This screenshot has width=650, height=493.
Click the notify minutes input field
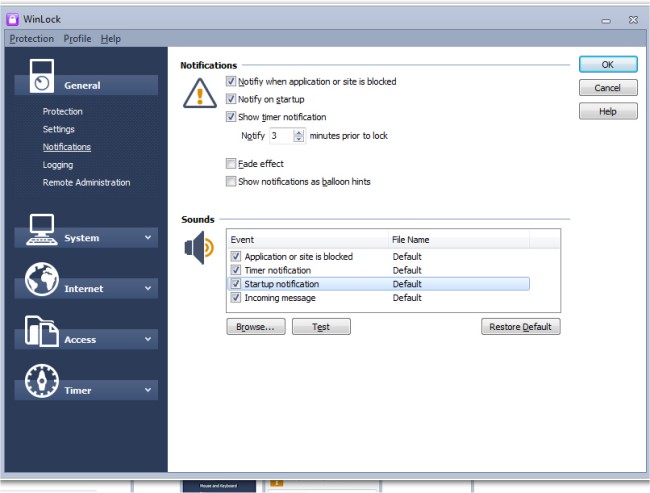(281, 136)
